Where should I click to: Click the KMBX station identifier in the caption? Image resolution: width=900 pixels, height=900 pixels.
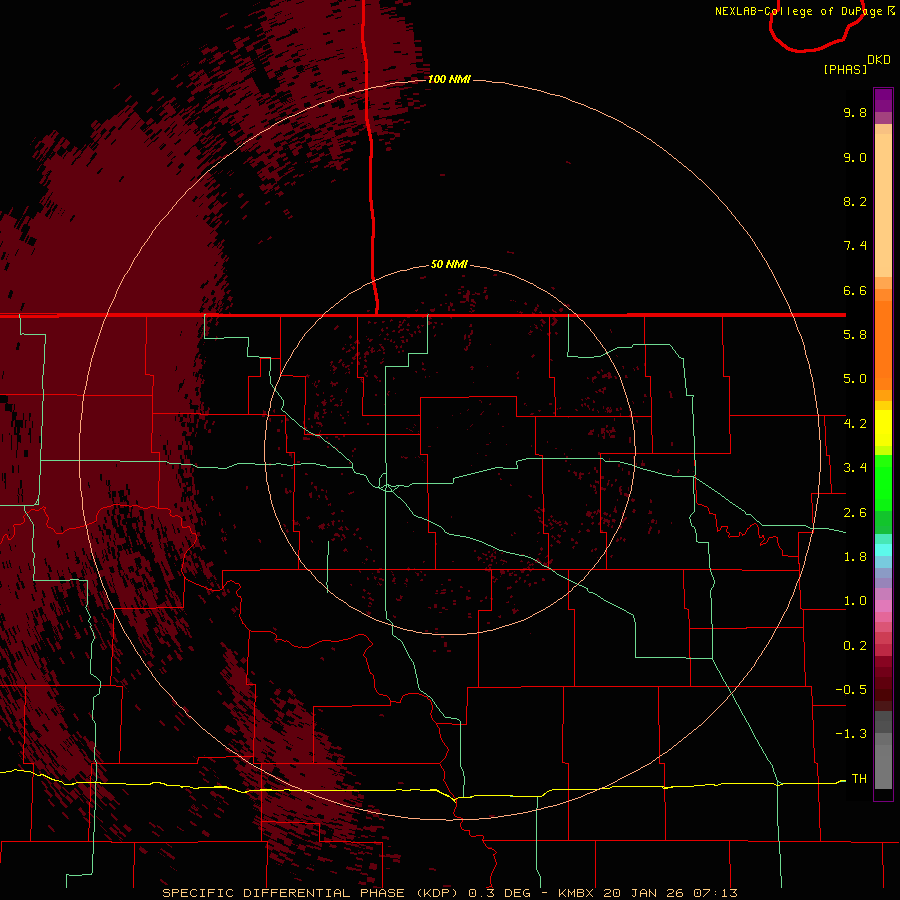pyautogui.click(x=576, y=893)
